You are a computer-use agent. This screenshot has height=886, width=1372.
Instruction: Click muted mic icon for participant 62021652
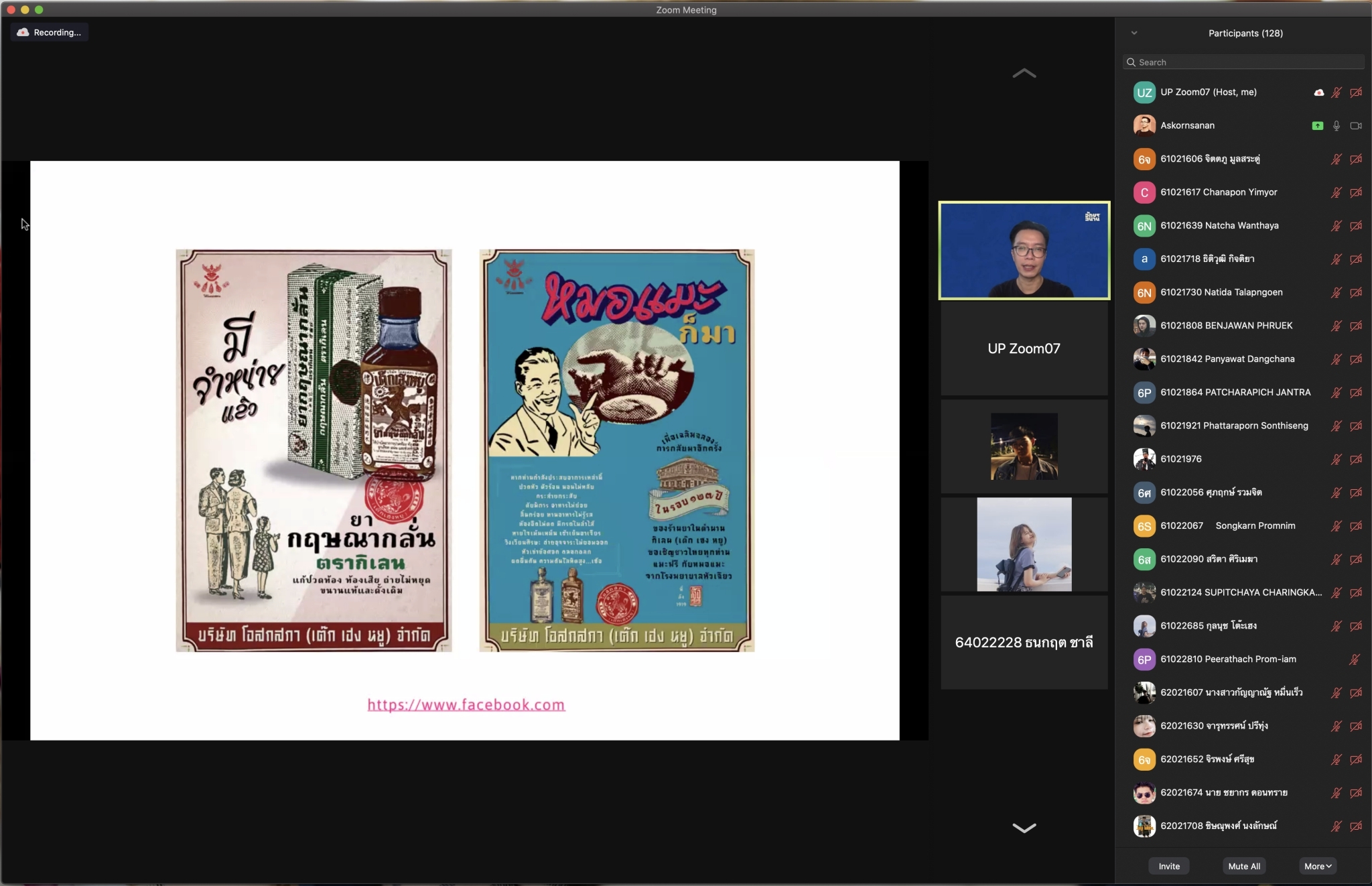tap(1336, 759)
